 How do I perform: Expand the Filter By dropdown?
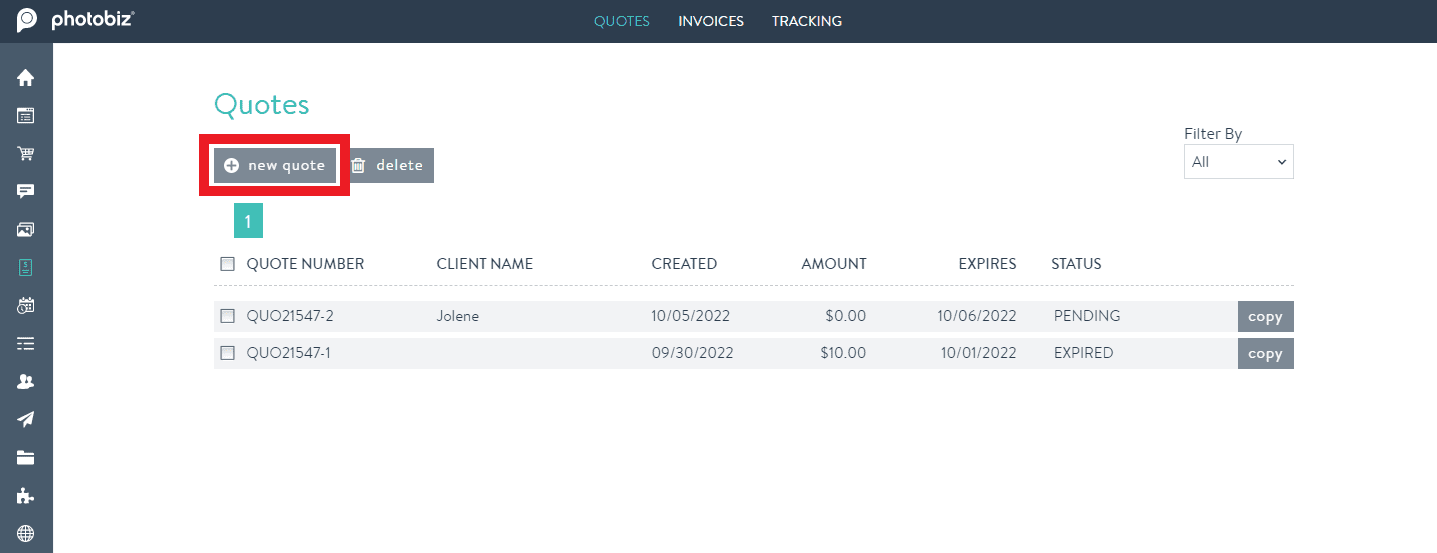[1238, 162]
